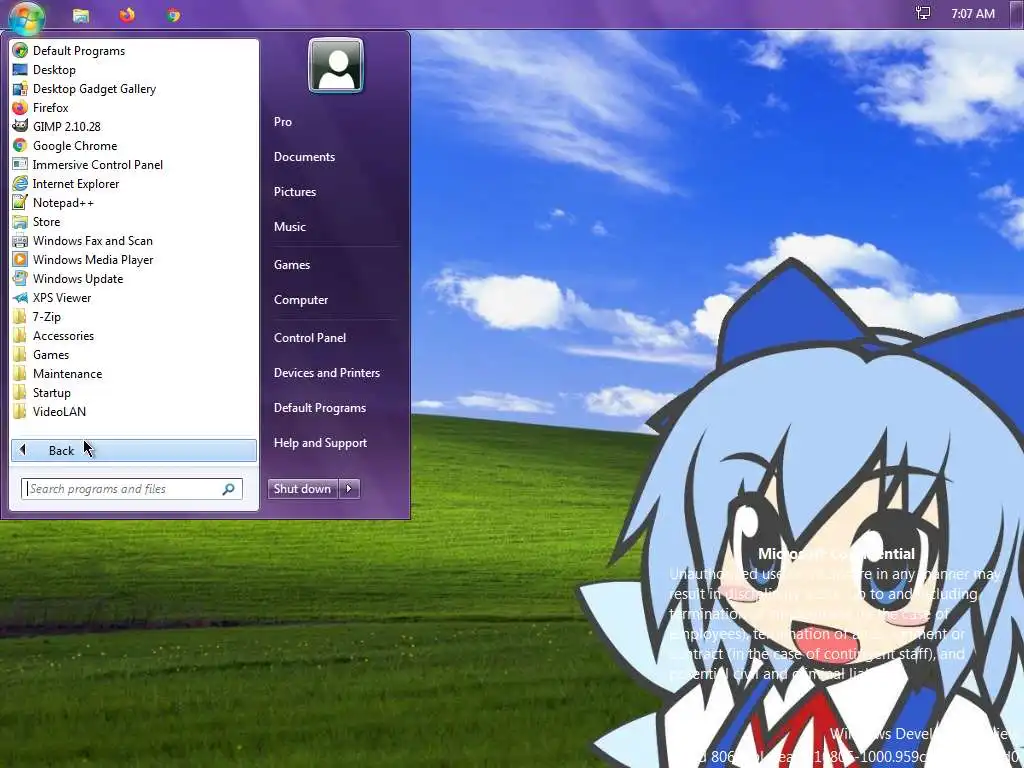Click the Windows Fax and Scan icon
Viewport: 1024px width, 768px height.
pyautogui.click(x=20, y=240)
